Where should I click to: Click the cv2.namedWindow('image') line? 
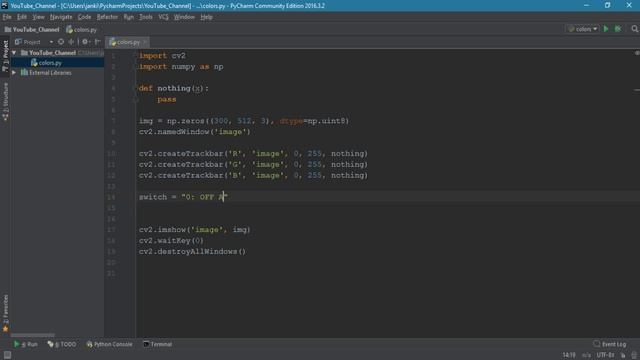[x=194, y=132]
